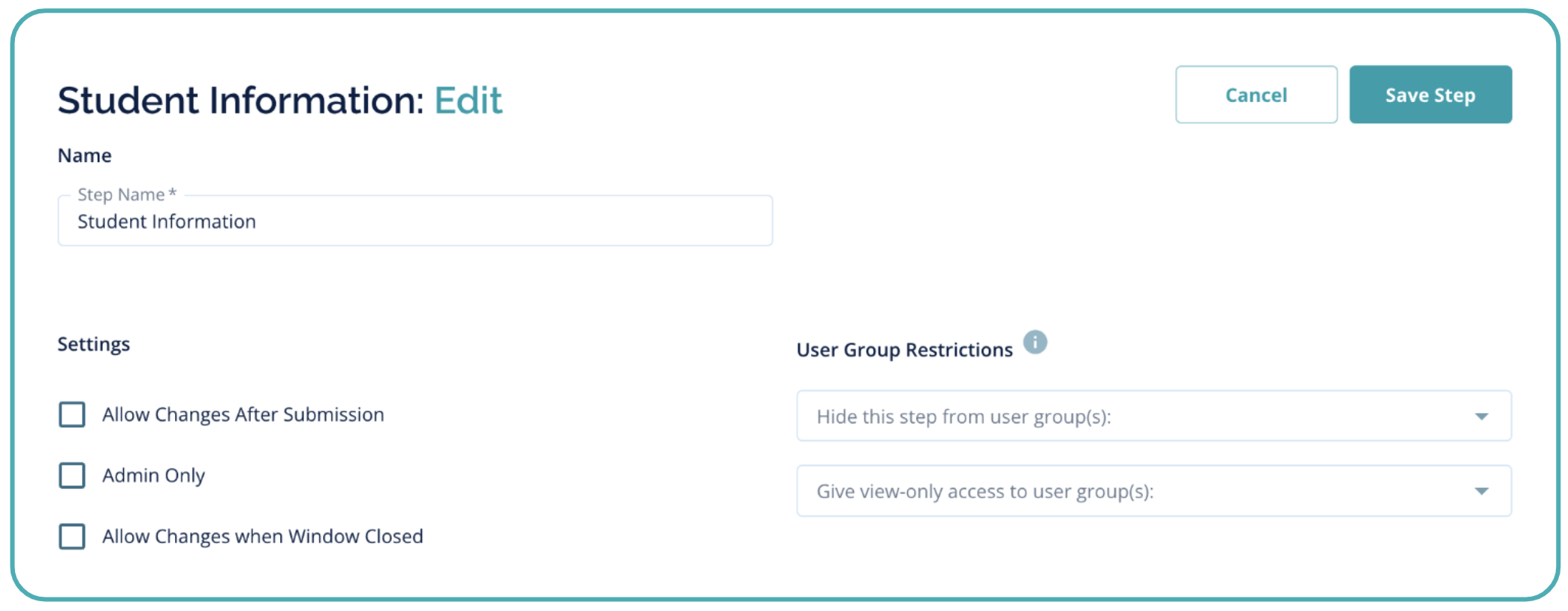Image resolution: width=1568 pixels, height=611 pixels.
Task: Click the Step Name required asterisk label
Action: [x=126, y=194]
